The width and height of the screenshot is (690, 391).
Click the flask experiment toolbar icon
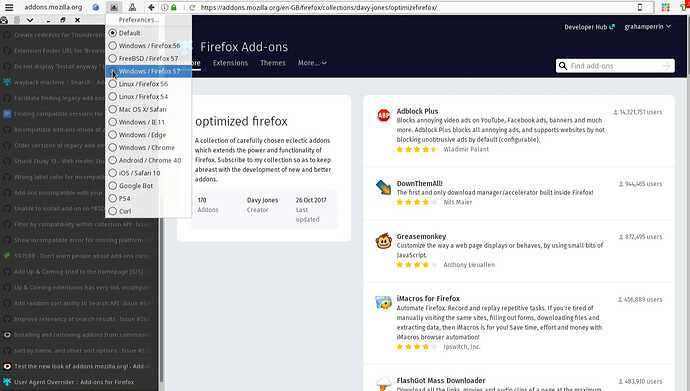[x=132, y=7]
